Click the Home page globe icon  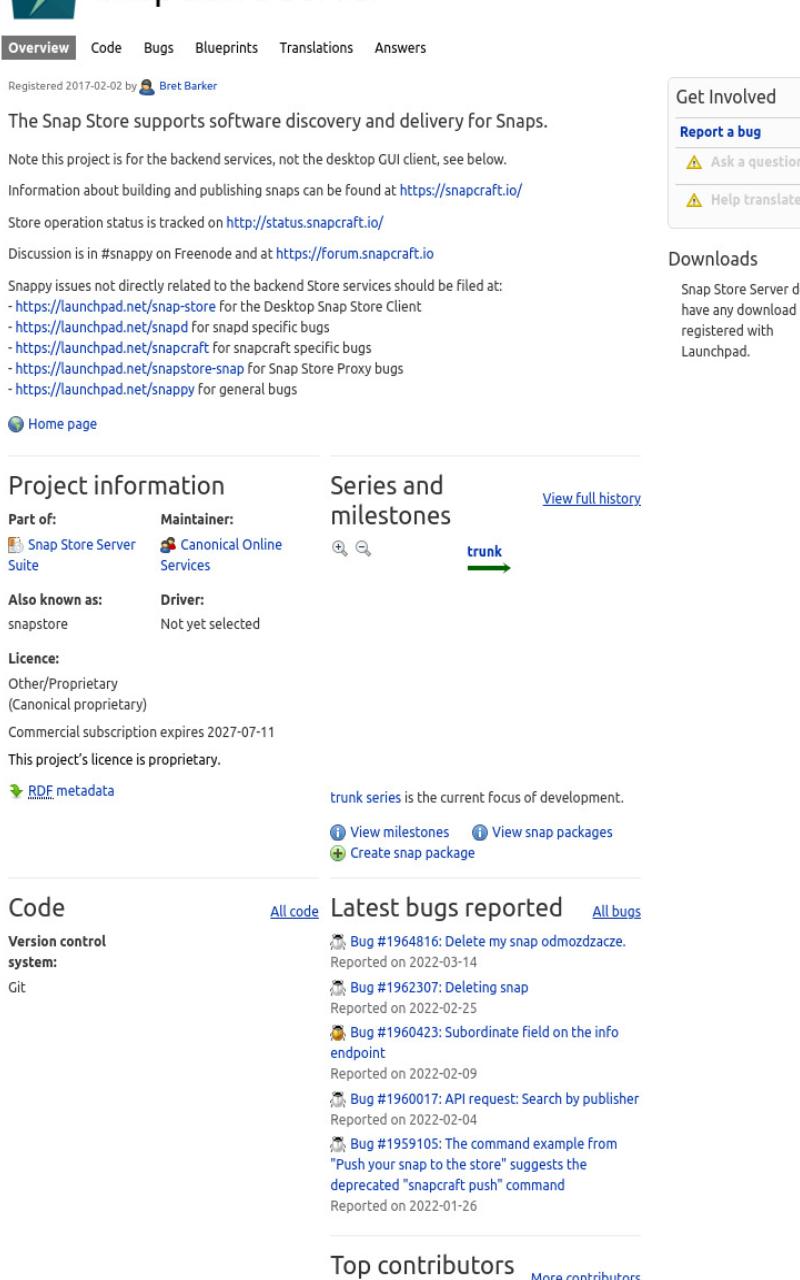[x=15, y=424]
